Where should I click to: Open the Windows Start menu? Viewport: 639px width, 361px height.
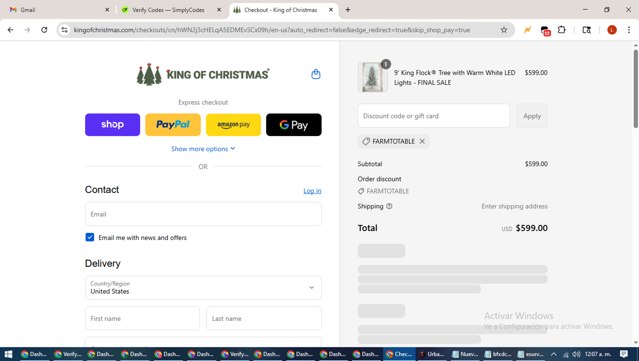tap(8, 354)
